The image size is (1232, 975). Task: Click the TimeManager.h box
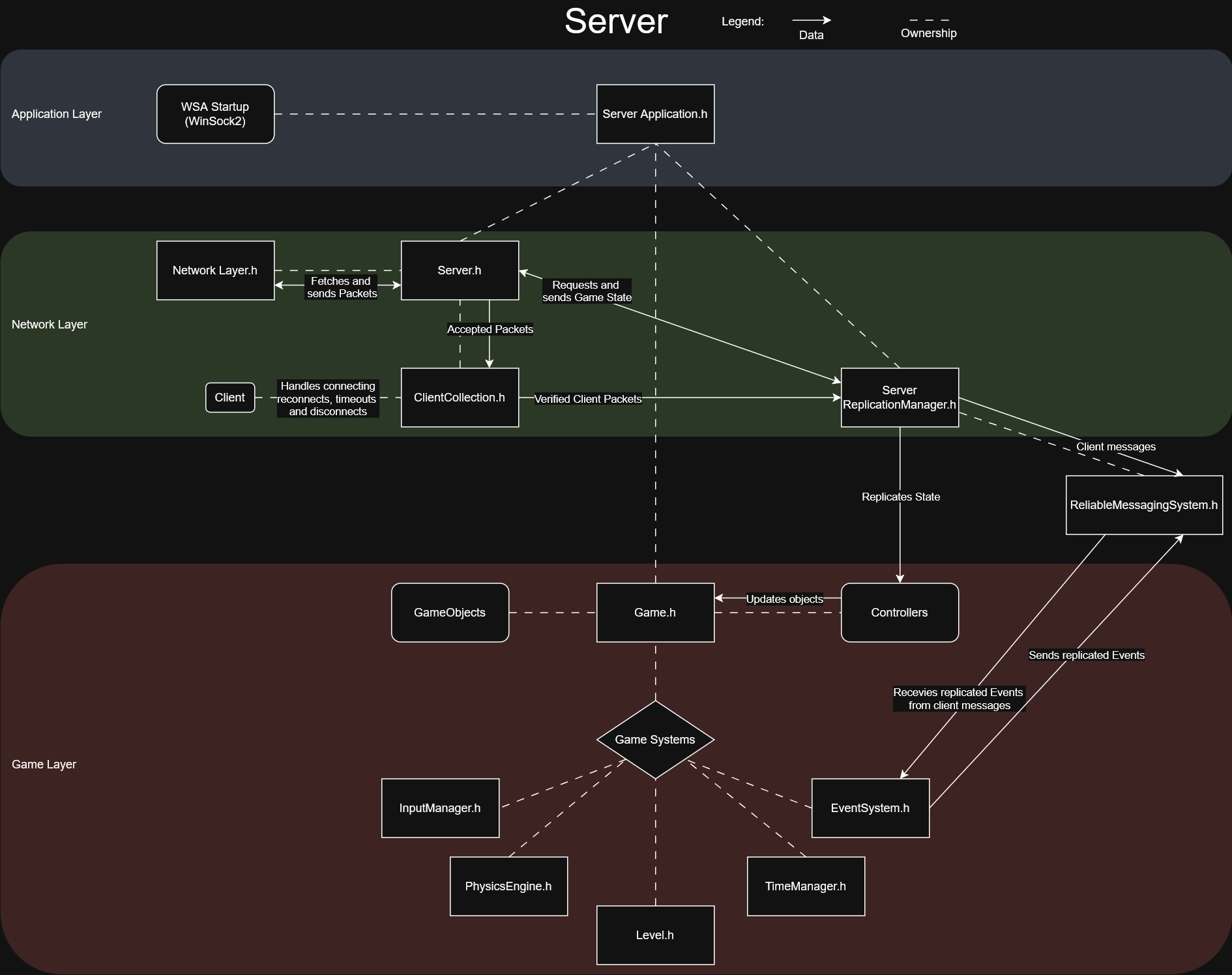click(x=806, y=886)
